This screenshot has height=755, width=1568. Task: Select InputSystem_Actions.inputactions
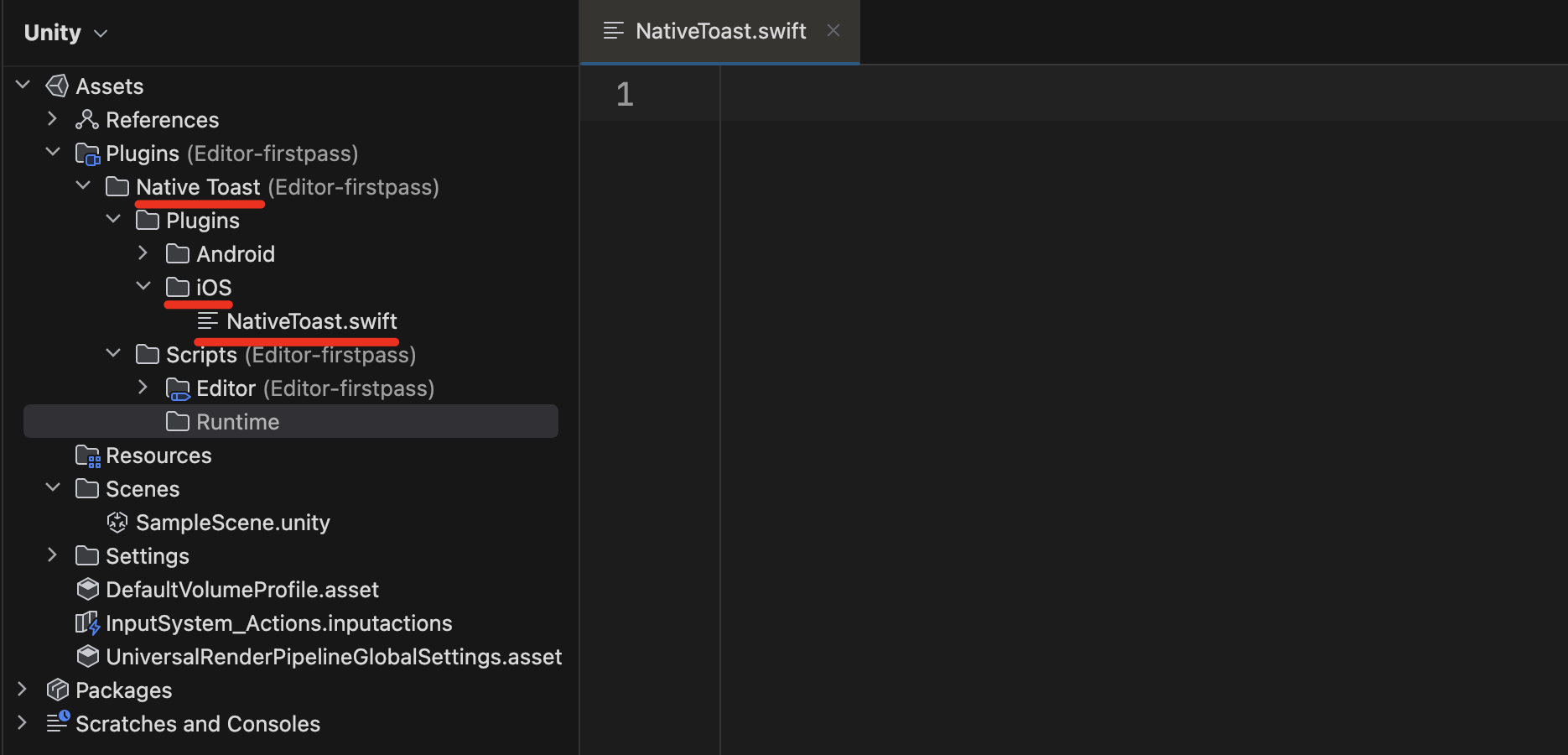click(x=279, y=623)
